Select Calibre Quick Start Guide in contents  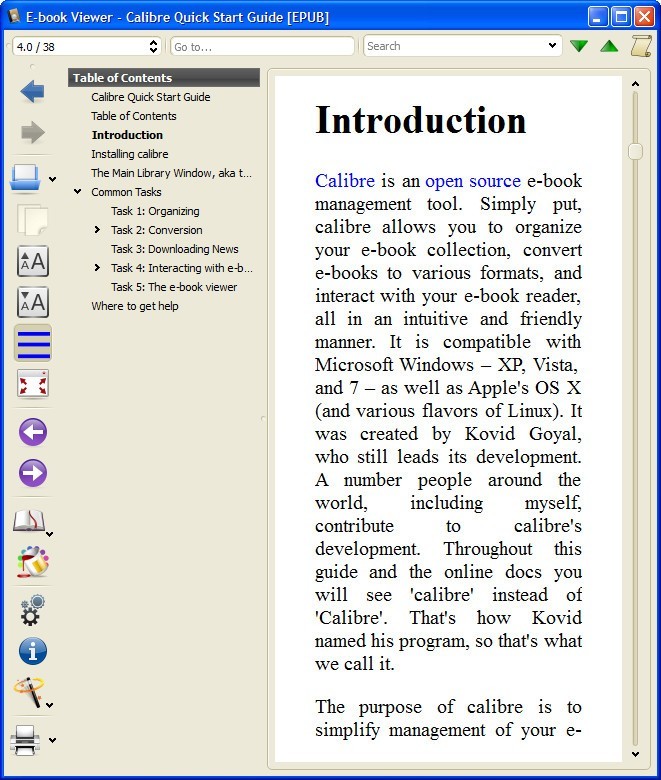tap(151, 97)
